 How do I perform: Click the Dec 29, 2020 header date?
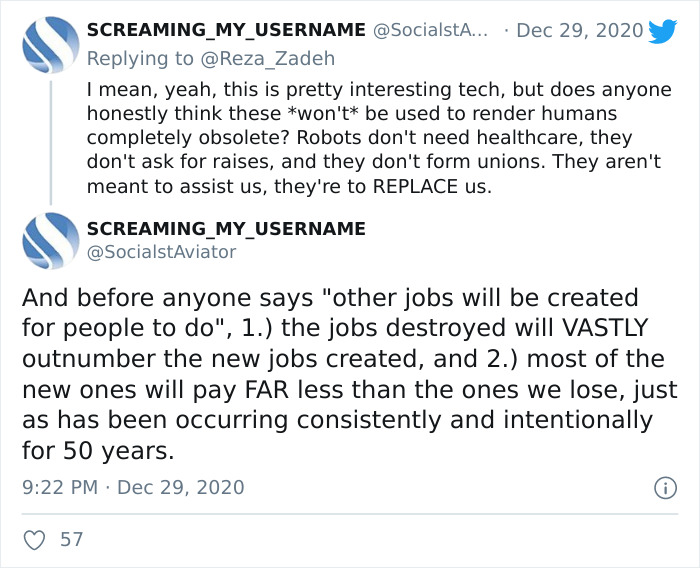[x=582, y=31]
